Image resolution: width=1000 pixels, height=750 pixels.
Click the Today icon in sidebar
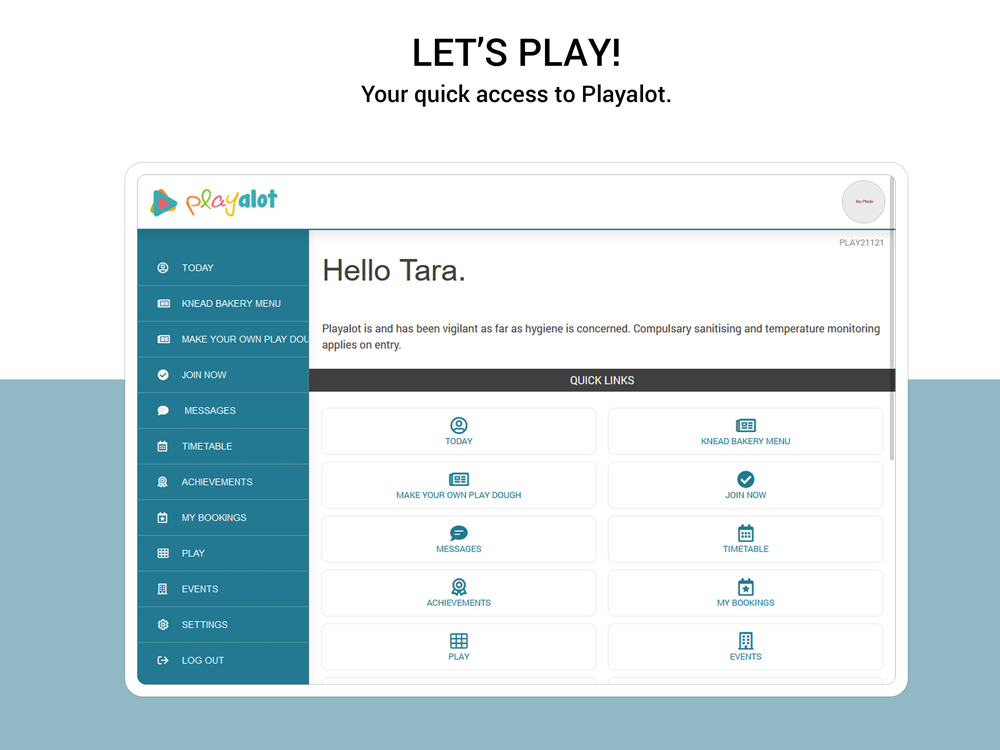[x=163, y=268]
